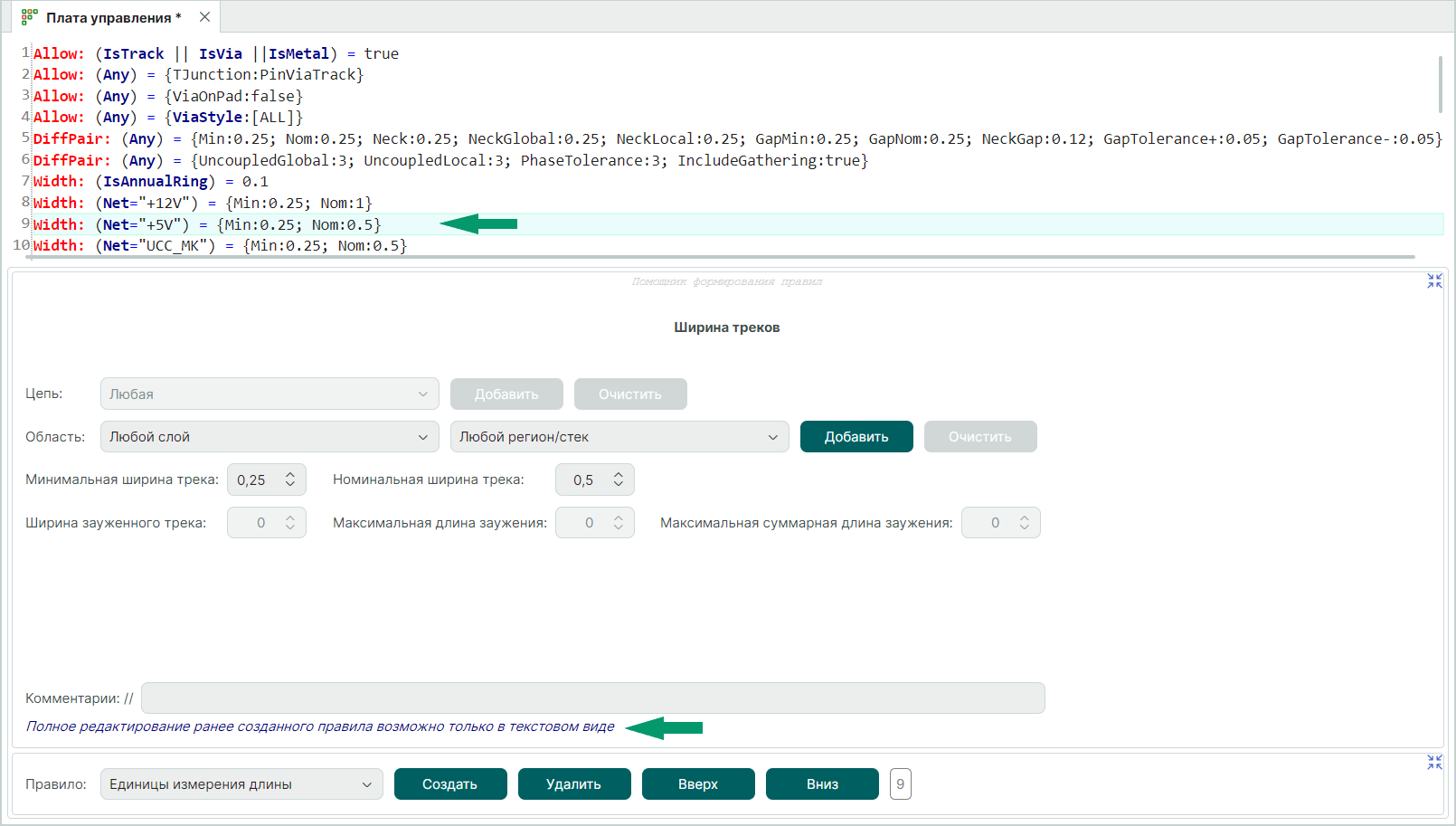Click the Комментарии text field

pos(592,698)
